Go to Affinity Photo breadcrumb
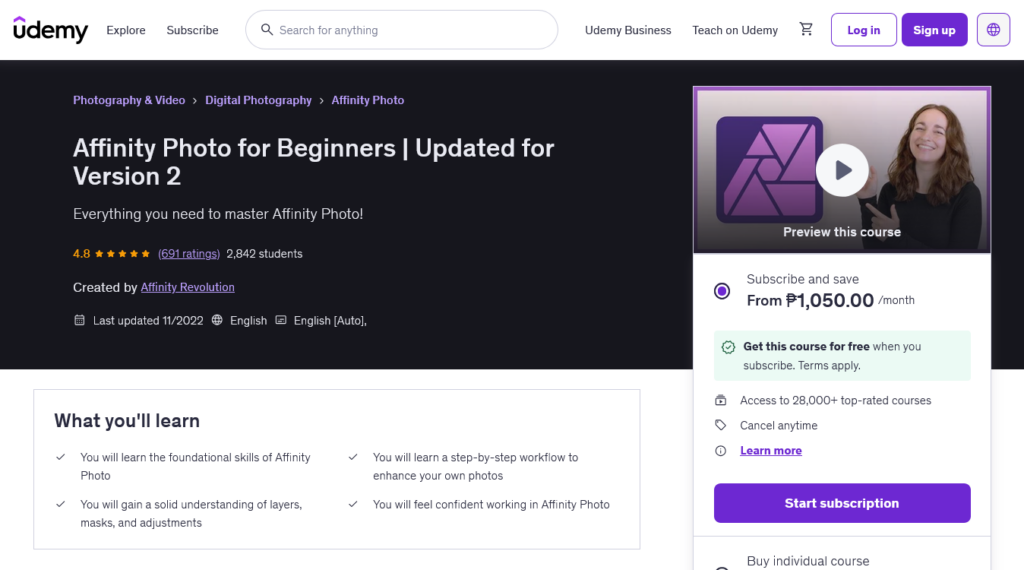Image resolution: width=1024 pixels, height=570 pixels. [x=368, y=100]
